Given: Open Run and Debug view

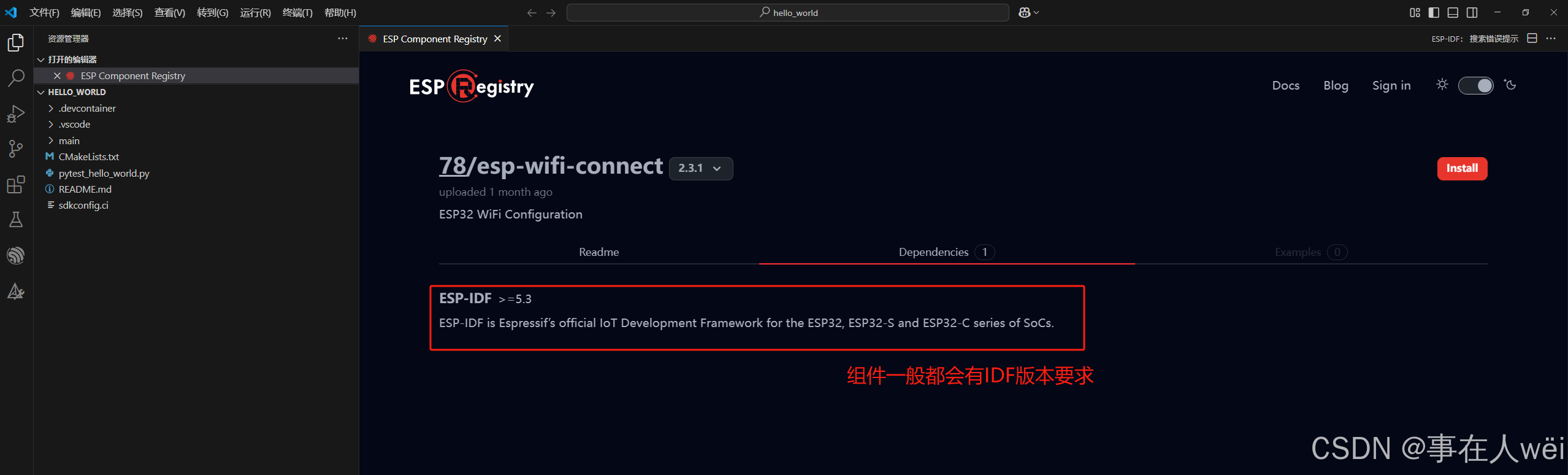Looking at the screenshot, I should point(16,114).
